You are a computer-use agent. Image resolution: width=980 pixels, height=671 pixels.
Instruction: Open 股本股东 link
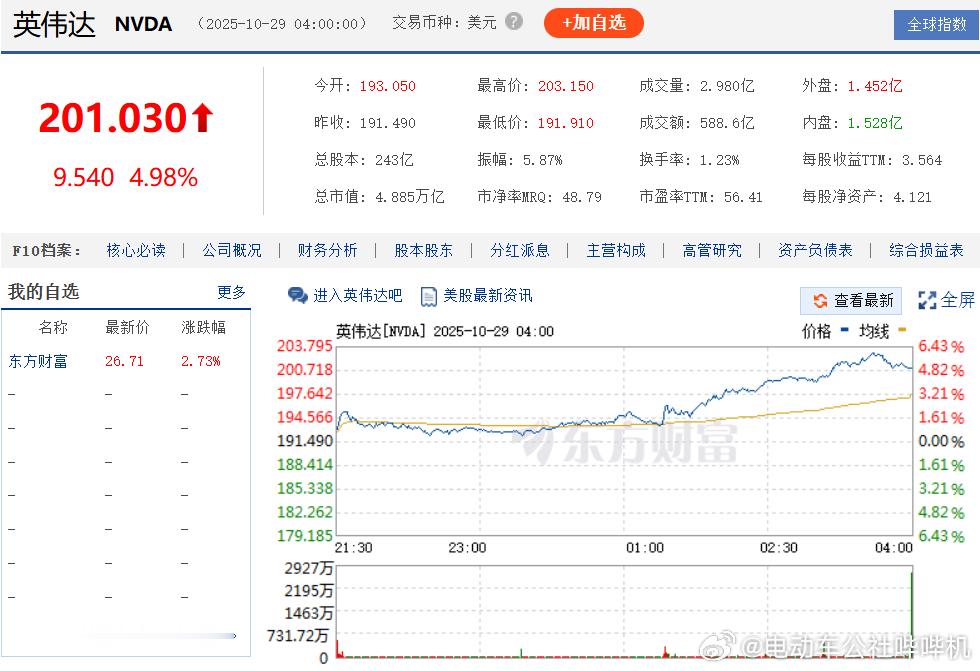coord(424,251)
